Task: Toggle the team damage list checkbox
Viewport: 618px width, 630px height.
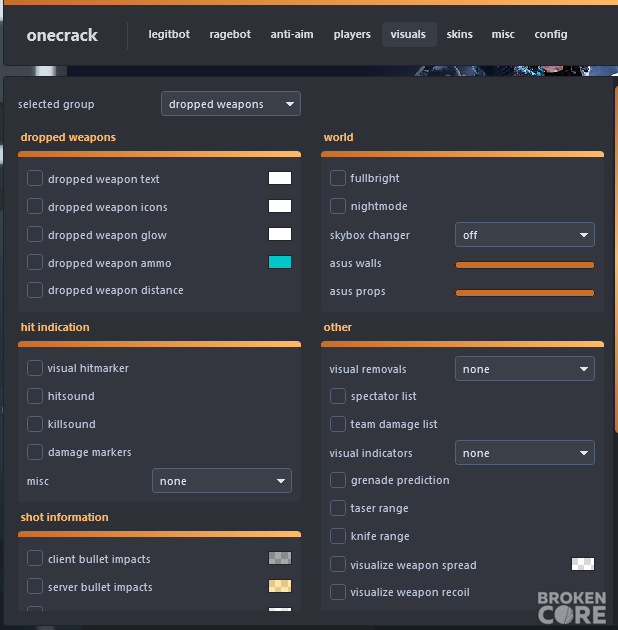Action: 338,424
